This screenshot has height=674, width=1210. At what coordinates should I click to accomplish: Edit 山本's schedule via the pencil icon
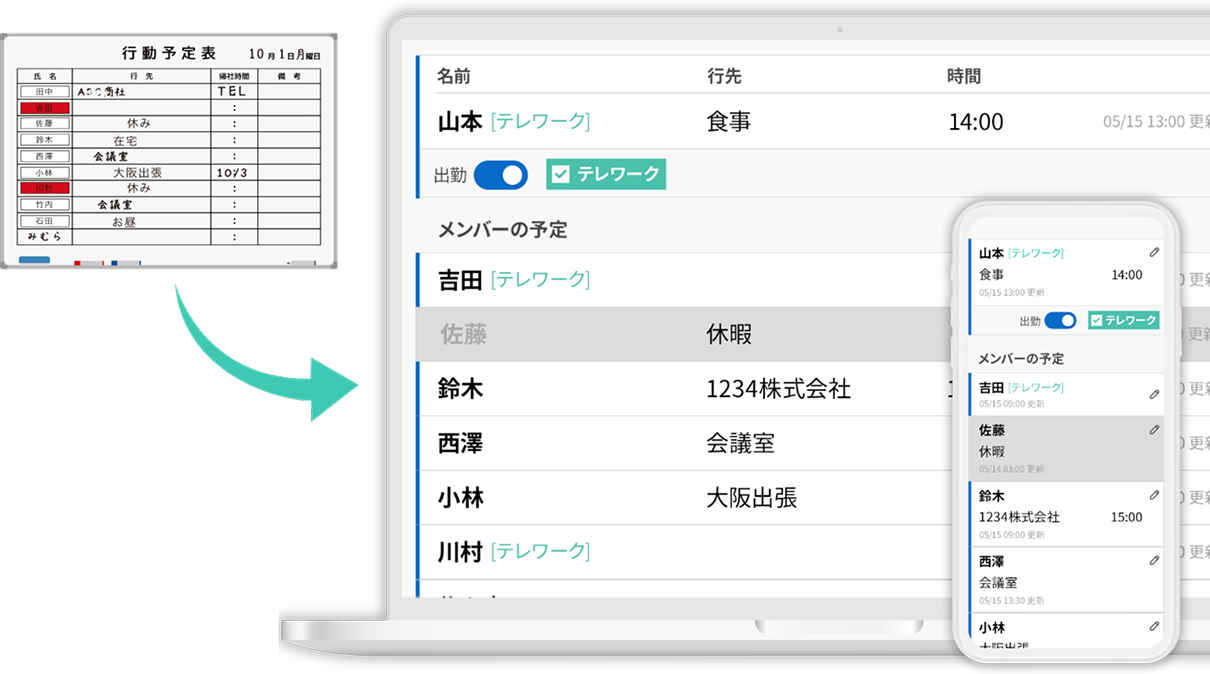[x=1154, y=253]
